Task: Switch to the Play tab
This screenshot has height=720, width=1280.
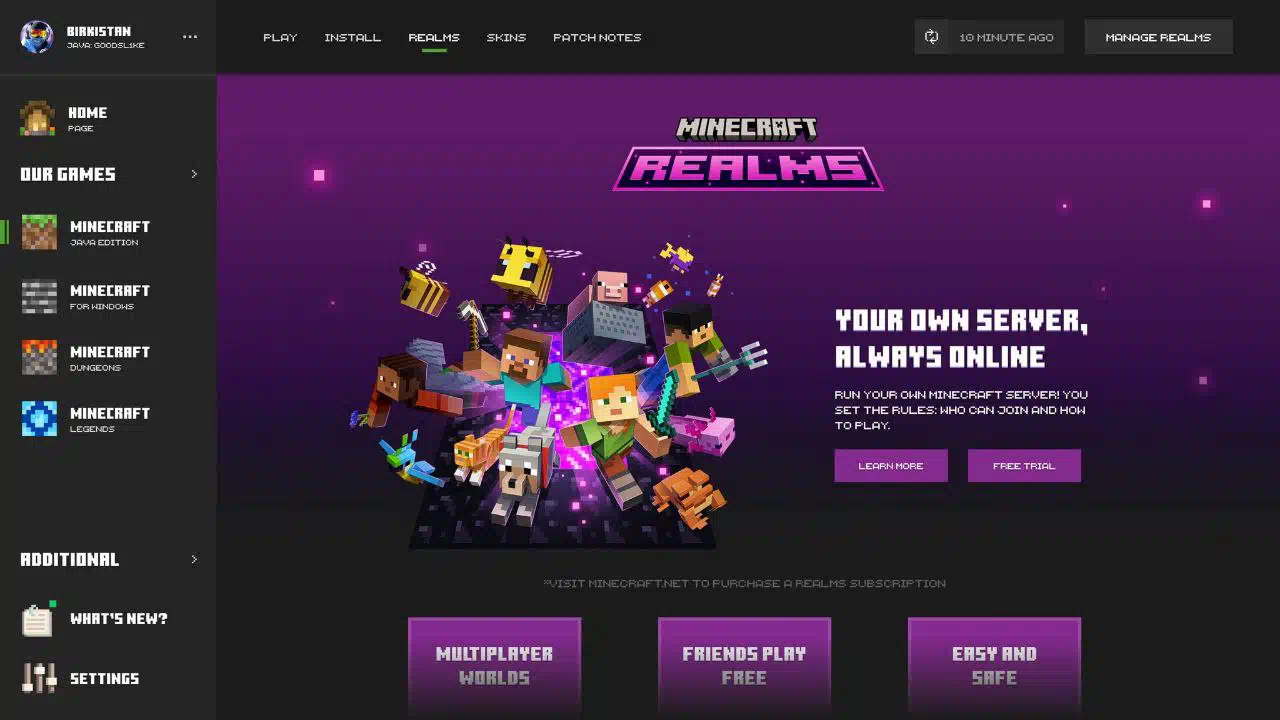Action: 280,37
